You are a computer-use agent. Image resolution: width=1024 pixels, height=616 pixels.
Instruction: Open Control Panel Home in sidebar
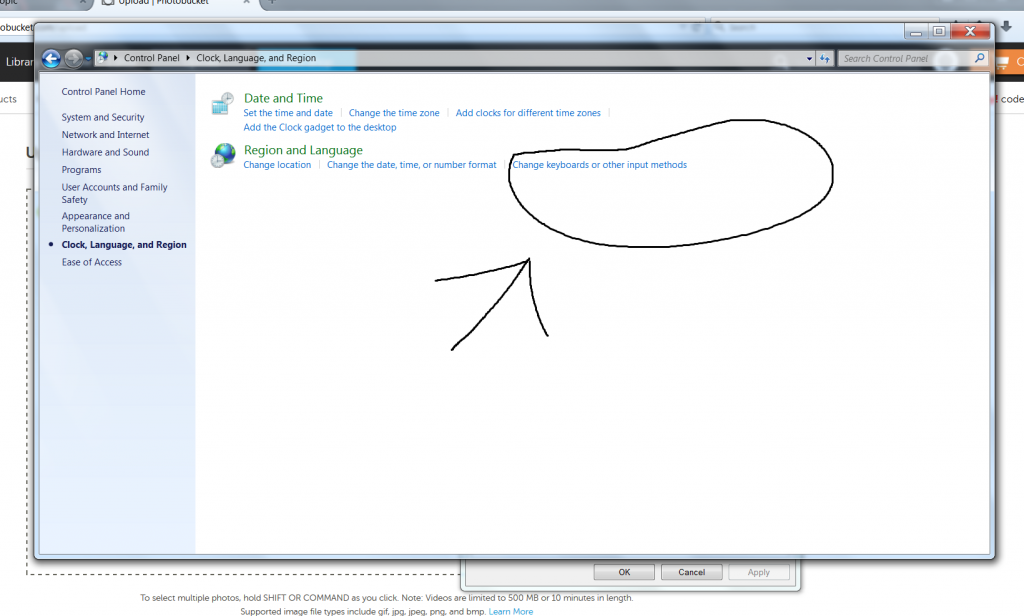tap(103, 92)
